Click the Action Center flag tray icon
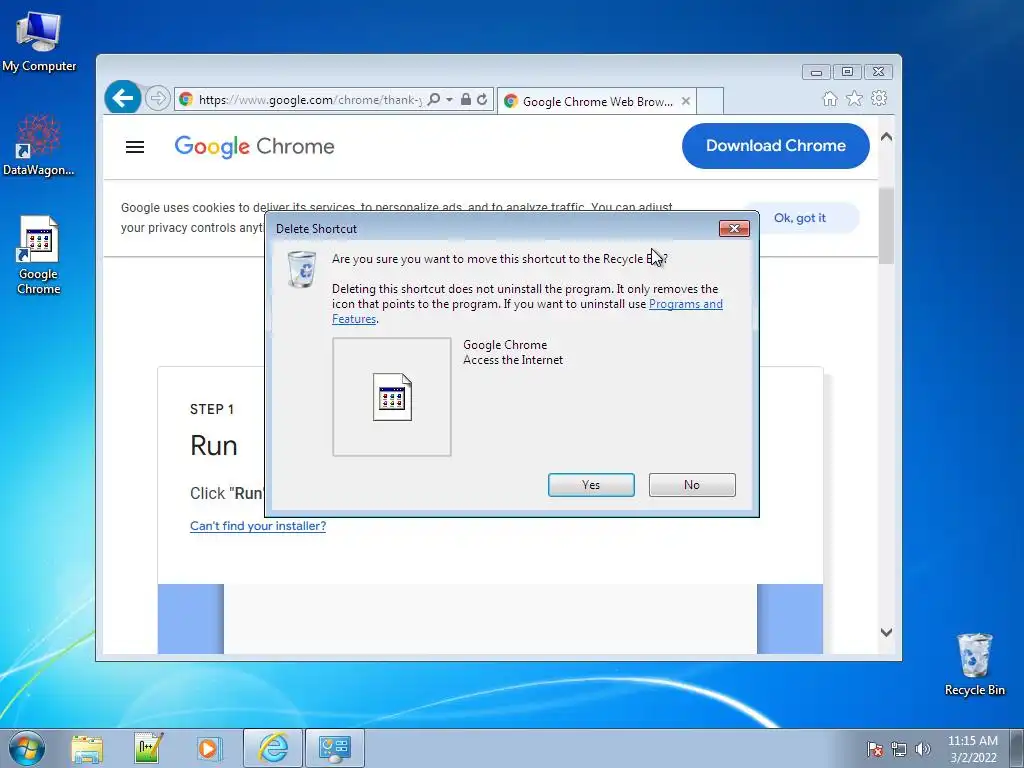 pos(875,749)
